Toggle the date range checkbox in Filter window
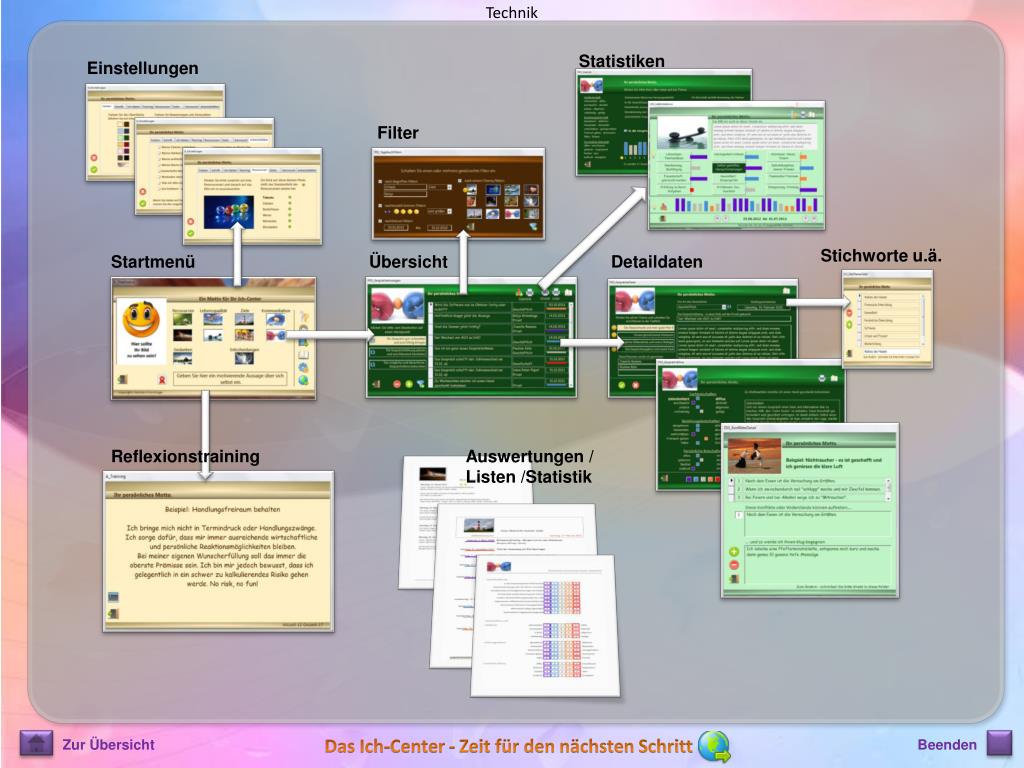 coord(381,221)
